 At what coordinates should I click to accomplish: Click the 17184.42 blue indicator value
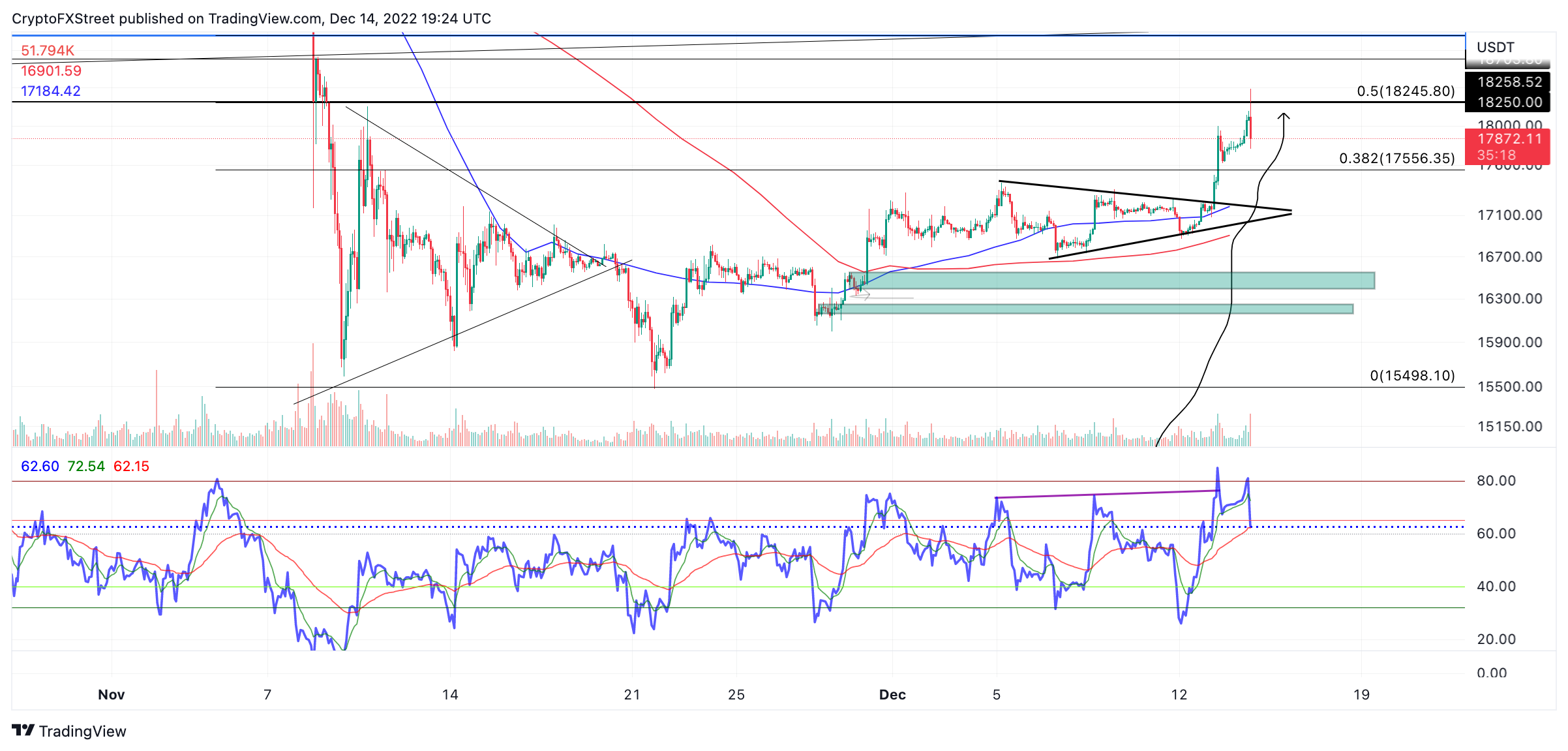tap(51, 91)
